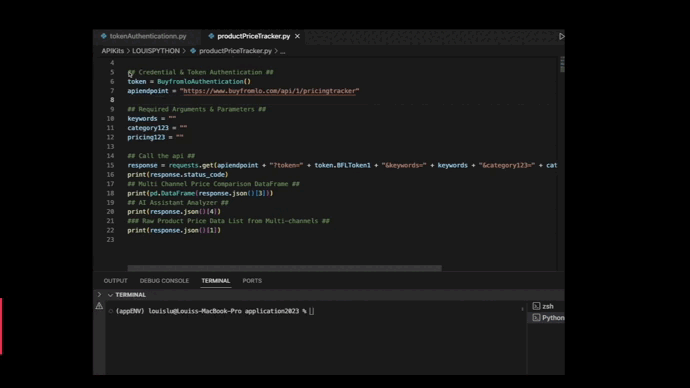Image resolution: width=690 pixels, height=388 pixels.
Task: Click 'print(pd.DataFrame(response.json()[3]))' line
Action: pyautogui.click(x=200, y=193)
